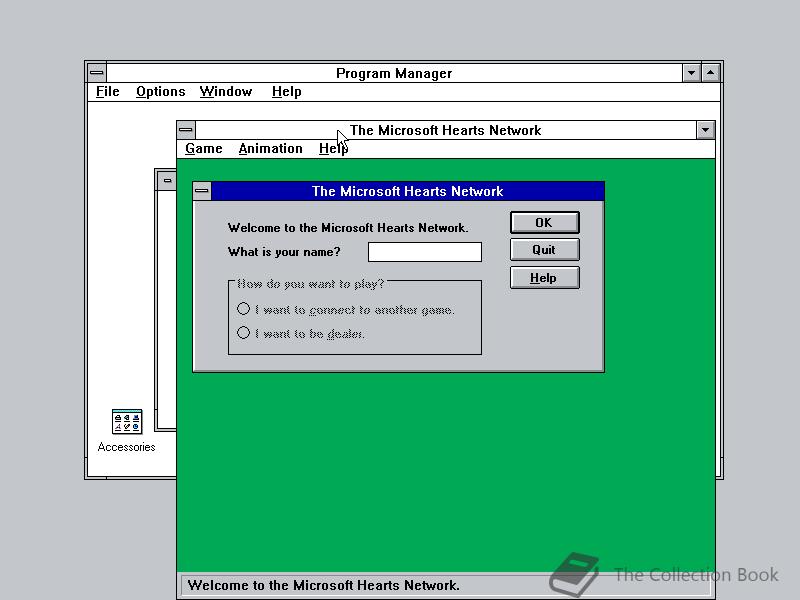
Task: Open the Window menu in Program Manager
Action: (225, 91)
